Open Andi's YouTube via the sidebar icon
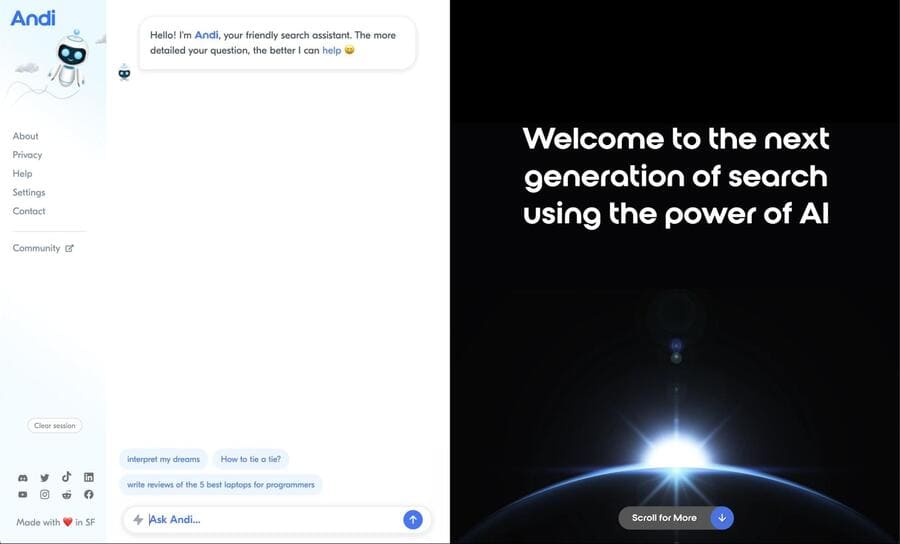This screenshot has height=544, width=900. (22, 494)
